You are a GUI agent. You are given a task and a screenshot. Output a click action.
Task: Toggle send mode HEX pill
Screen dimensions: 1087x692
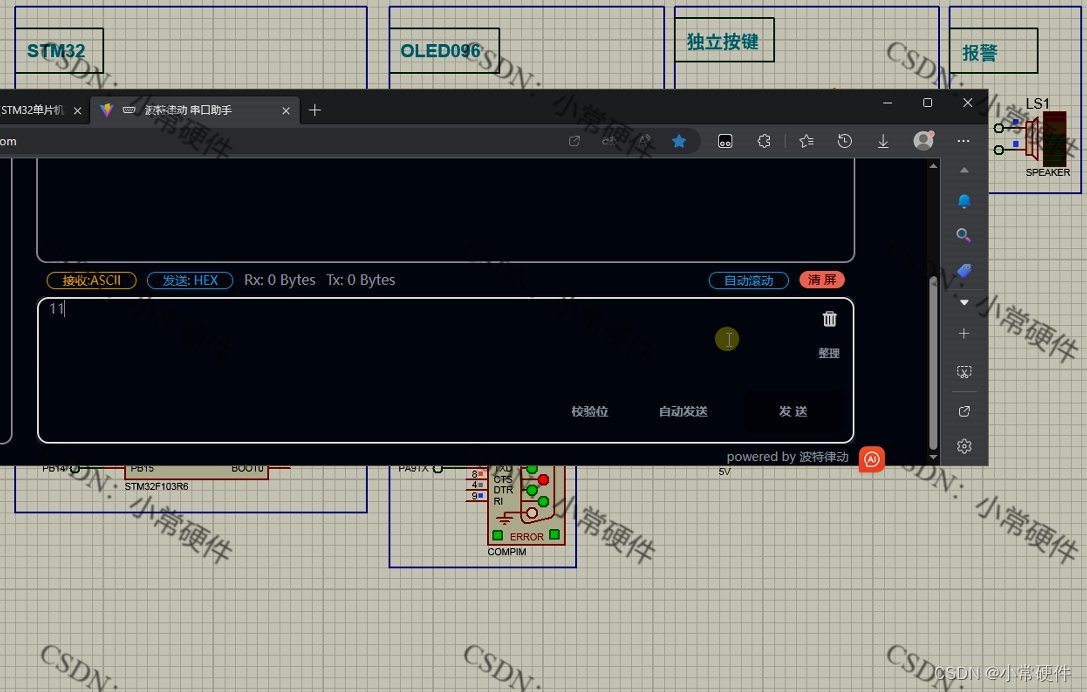[x=190, y=280]
